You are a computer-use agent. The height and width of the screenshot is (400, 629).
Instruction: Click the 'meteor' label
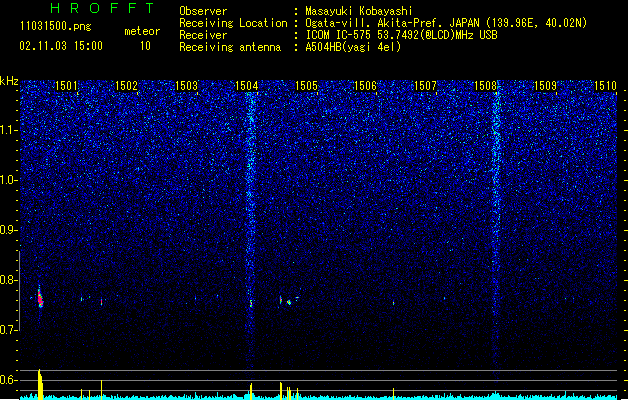(142, 31)
